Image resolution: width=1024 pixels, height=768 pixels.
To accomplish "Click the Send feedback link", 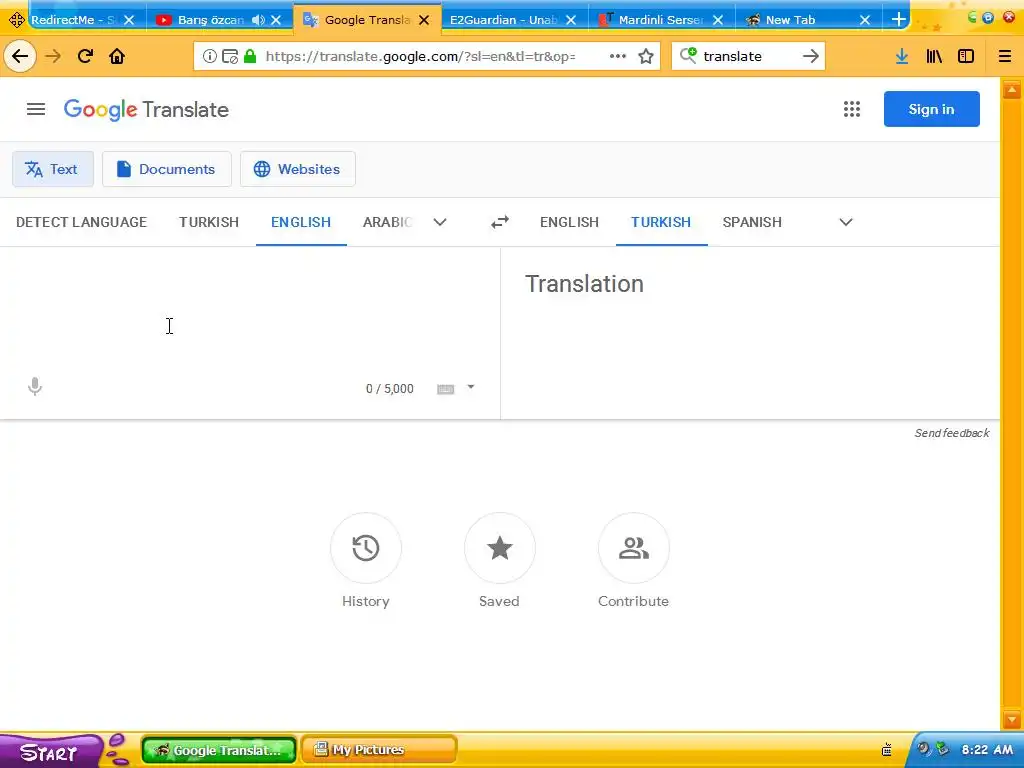I will (x=952, y=433).
